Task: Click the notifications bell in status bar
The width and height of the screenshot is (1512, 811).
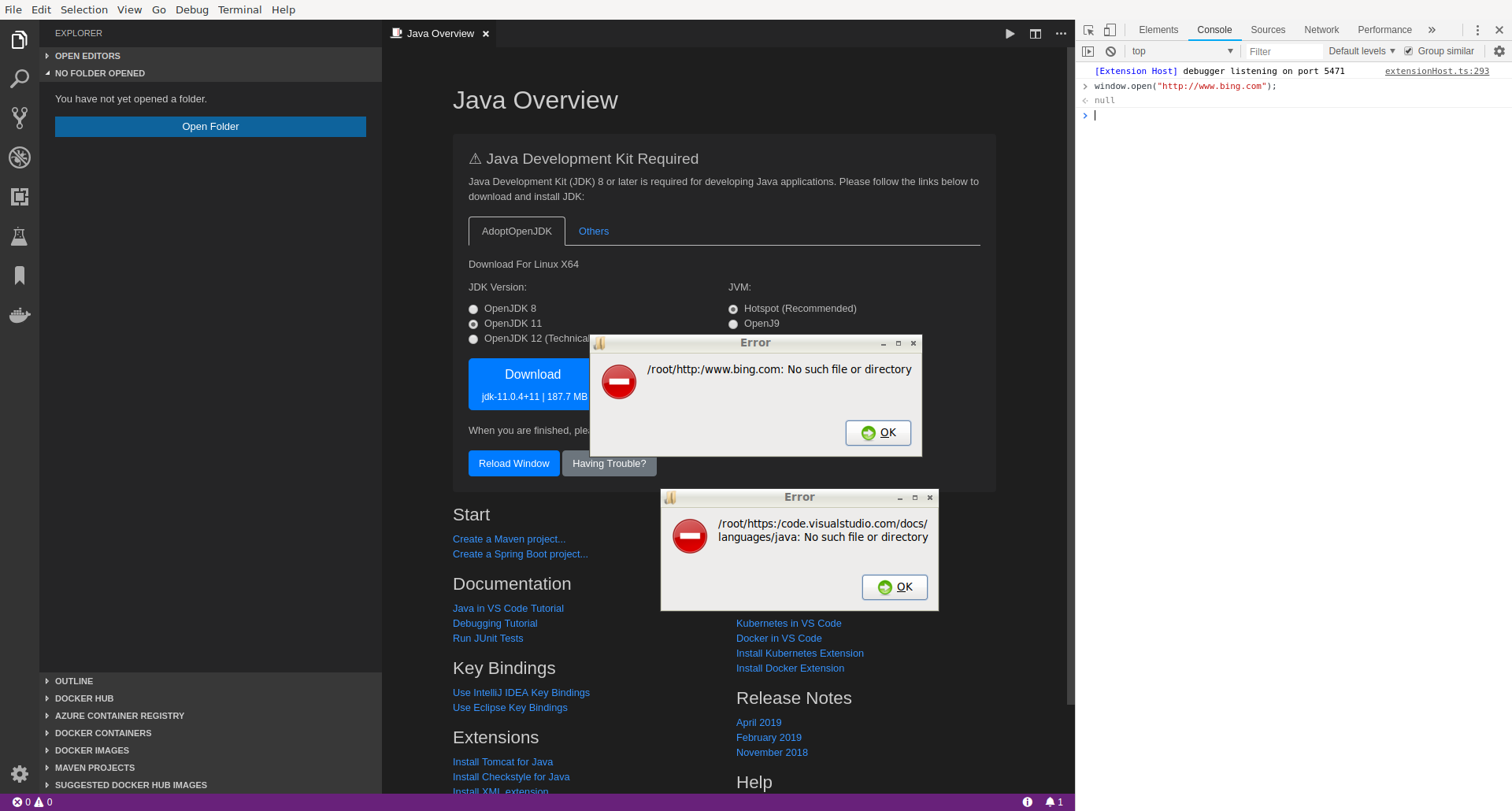Action: tap(1054, 802)
